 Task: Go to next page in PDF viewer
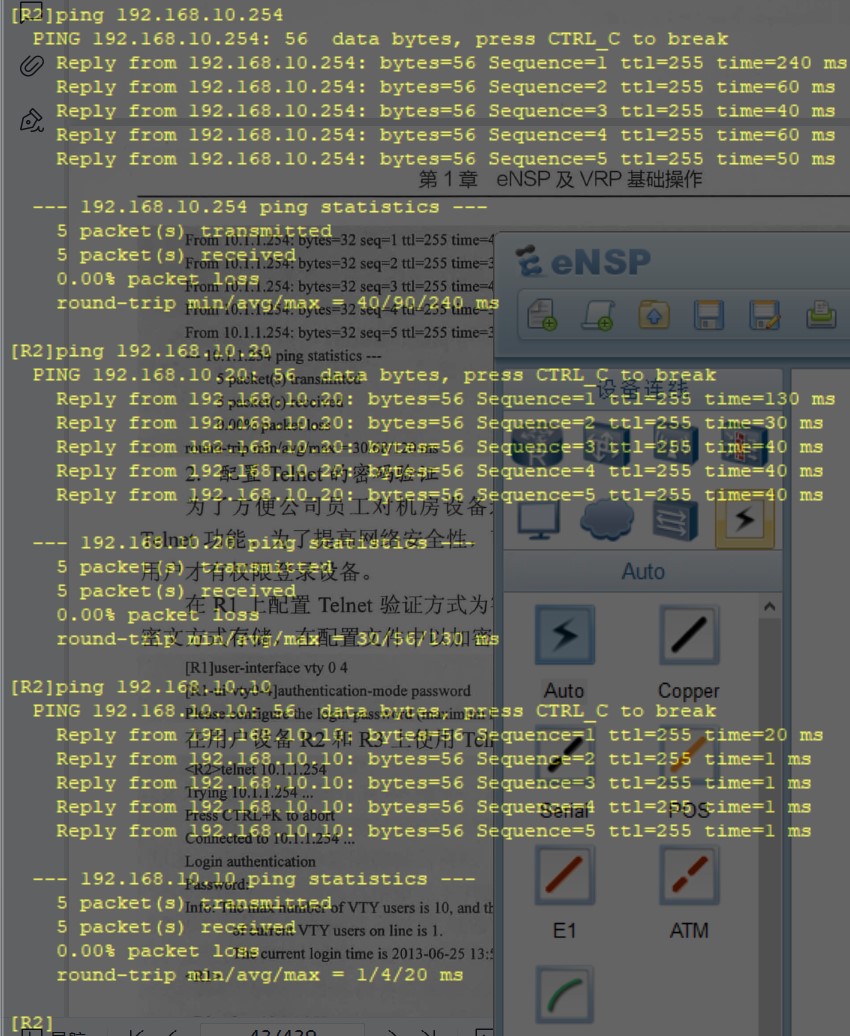(392, 1031)
